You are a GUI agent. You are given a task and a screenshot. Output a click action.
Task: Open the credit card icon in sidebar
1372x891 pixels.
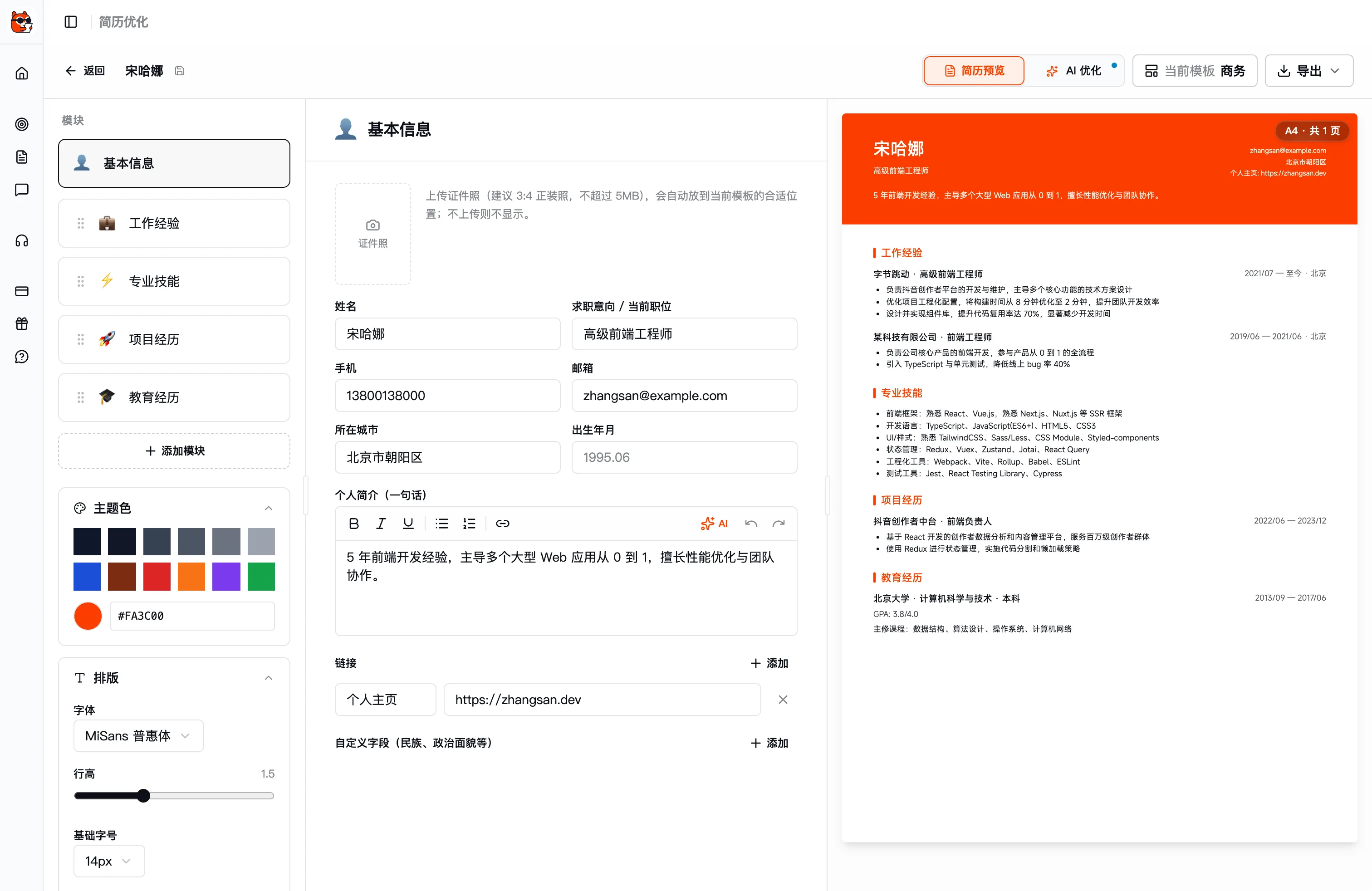point(22,291)
